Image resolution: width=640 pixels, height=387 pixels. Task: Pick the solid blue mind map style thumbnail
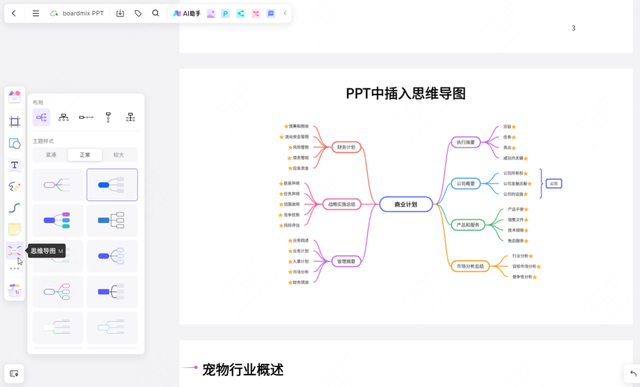click(112, 185)
